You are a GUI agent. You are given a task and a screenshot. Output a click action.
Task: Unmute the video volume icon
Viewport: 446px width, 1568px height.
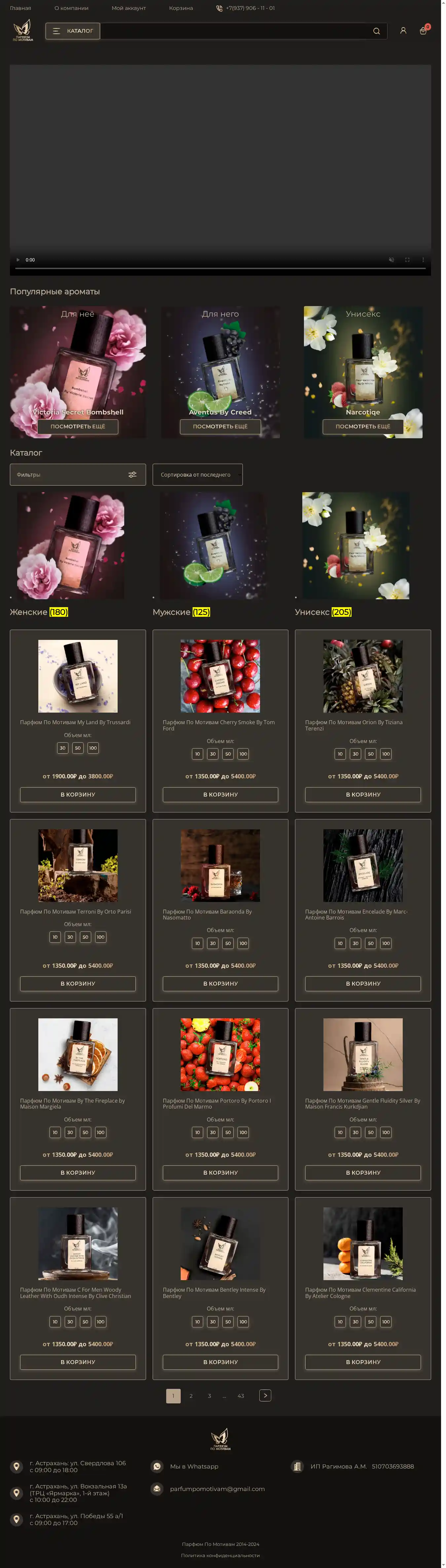pyautogui.click(x=392, y=260)
